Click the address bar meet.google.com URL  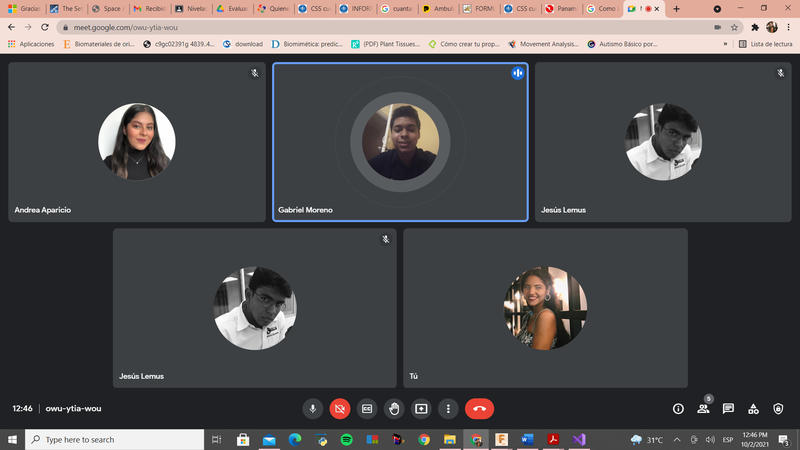pos(126,28)
